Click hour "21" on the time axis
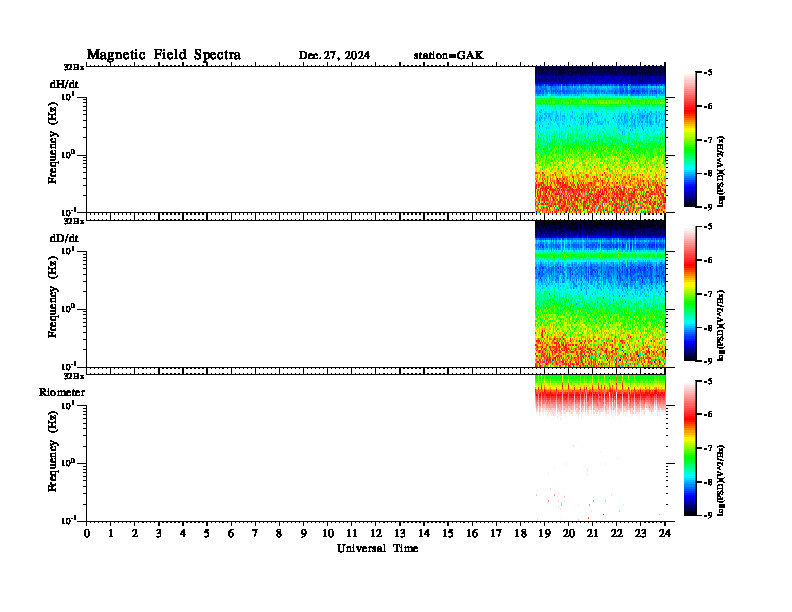The height and width of the screenshot is (612, 792). (593, 533)
